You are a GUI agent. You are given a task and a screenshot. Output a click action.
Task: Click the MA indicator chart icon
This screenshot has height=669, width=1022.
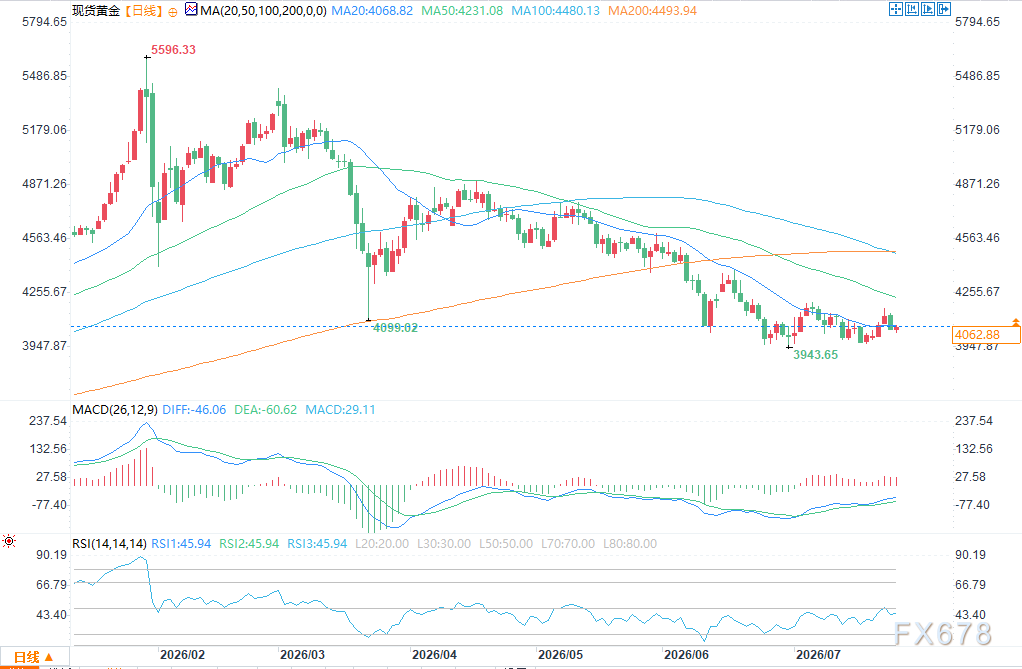pos(191,10)
